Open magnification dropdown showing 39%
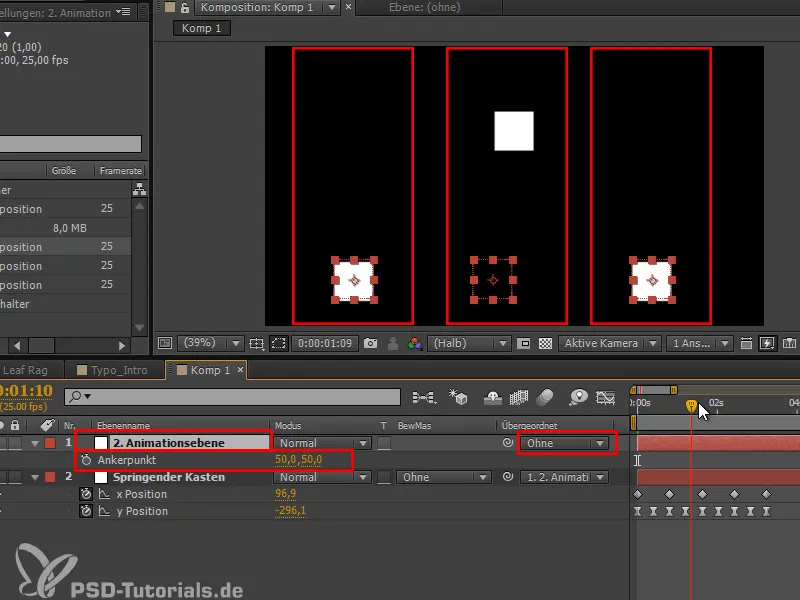This screenshot has width=800, height=600. coord(211,343)
